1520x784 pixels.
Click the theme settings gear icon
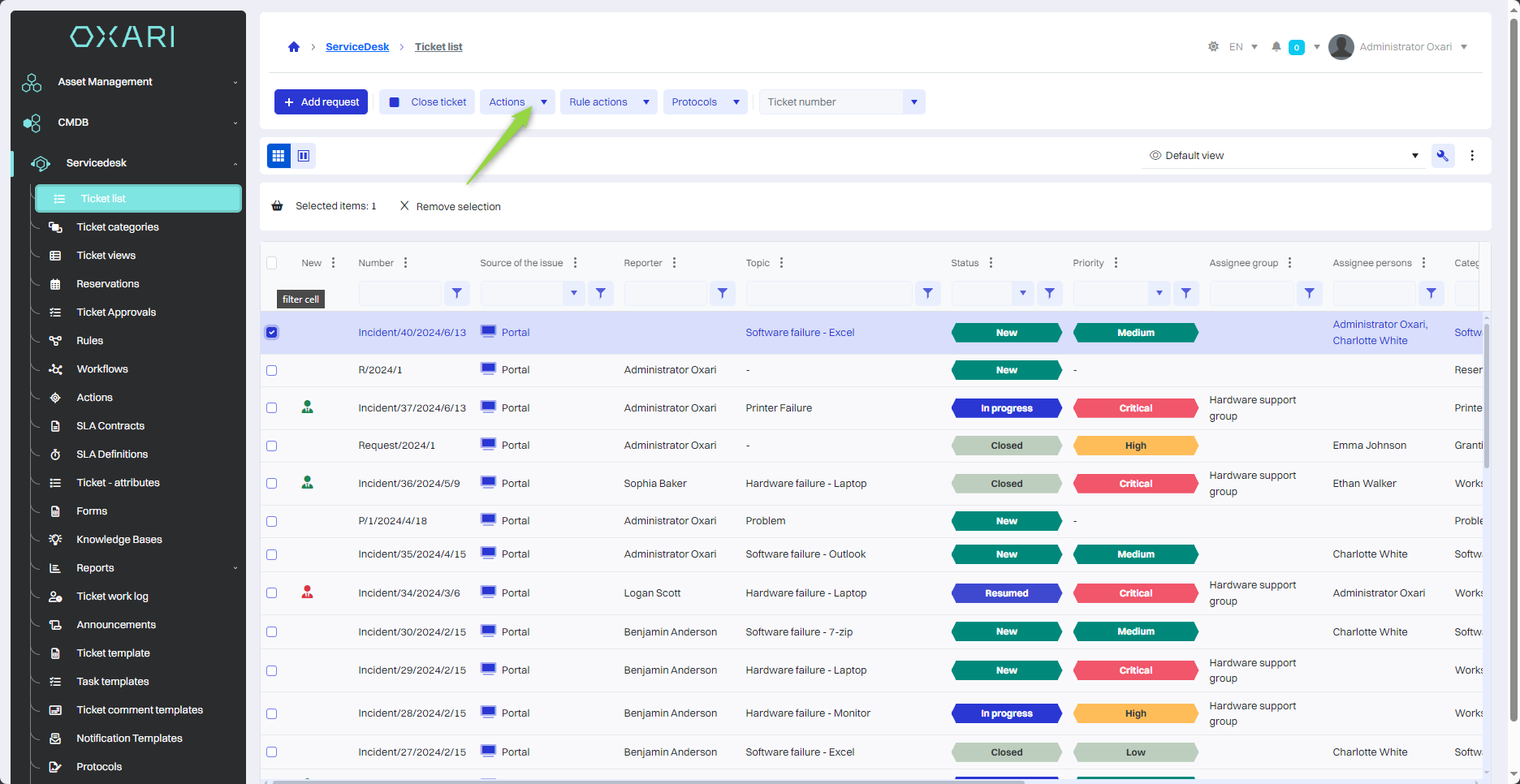[x=1213, y=47]
